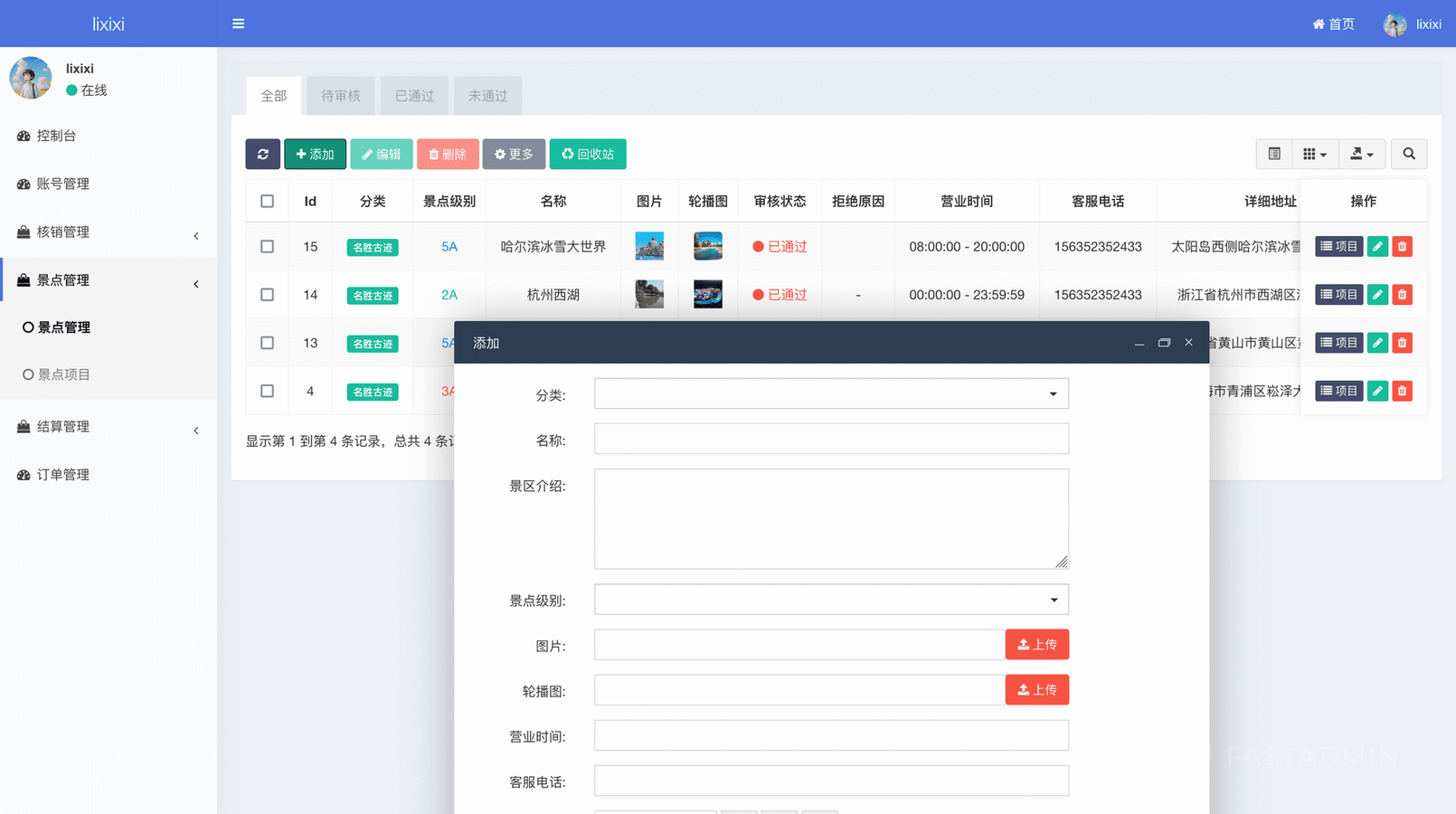Toggle the sidebar hamburger menu icon
1456x814 pixels.
238,24
